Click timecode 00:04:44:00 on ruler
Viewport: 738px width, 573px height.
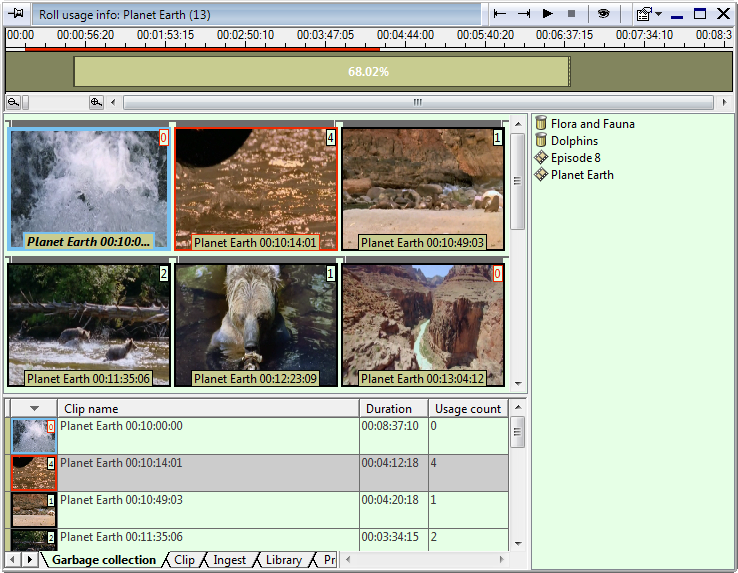(x=405, y=35)
